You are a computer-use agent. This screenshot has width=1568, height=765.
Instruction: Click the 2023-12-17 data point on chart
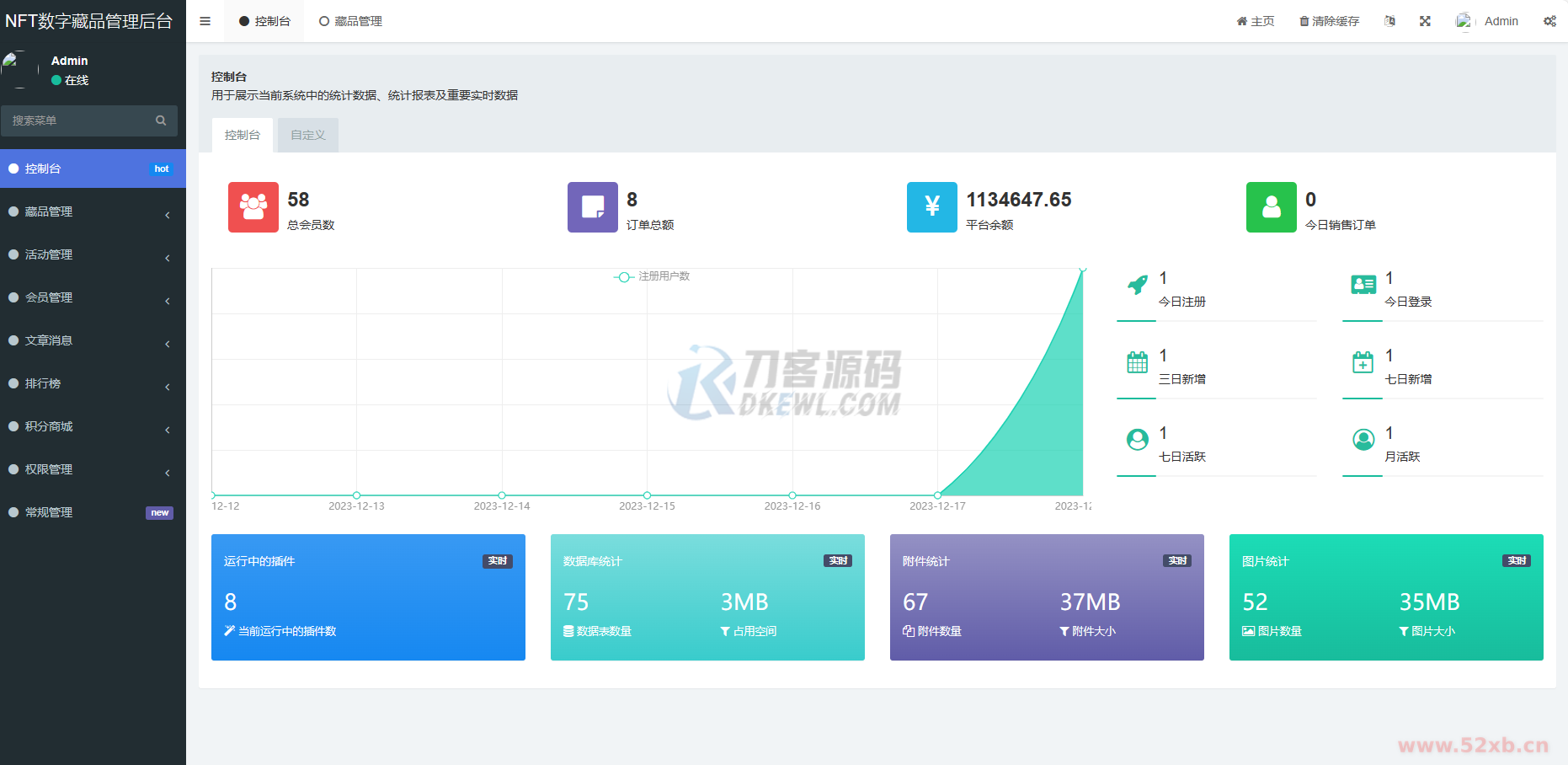coord(937,495)
